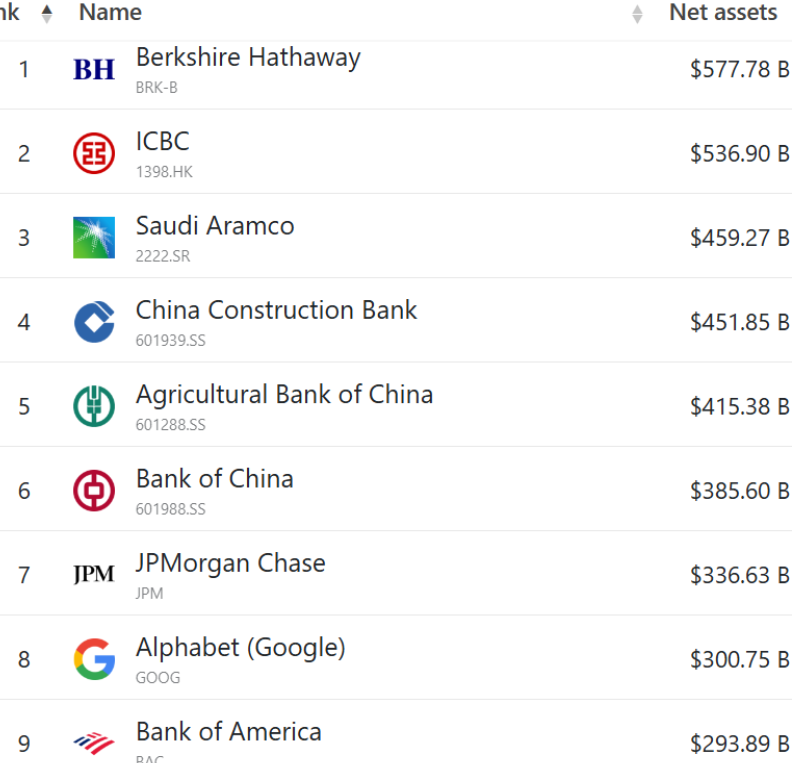Click the JPM logo icon
The height and width of the screenshot is (763, 792).
94,575
